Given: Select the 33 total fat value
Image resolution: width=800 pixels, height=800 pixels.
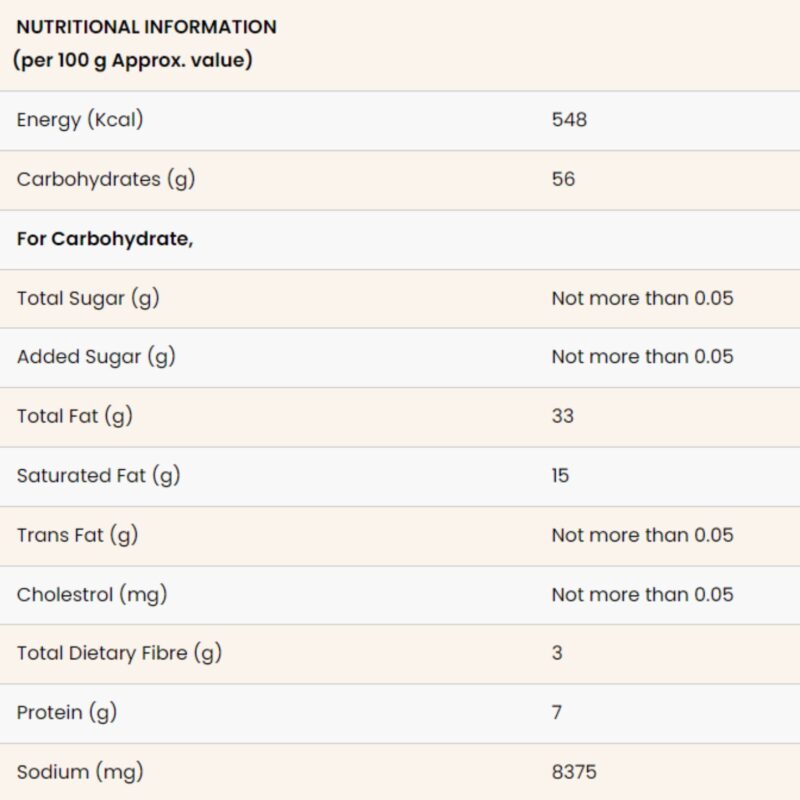Looking at the screenshot, I should 563,416.
